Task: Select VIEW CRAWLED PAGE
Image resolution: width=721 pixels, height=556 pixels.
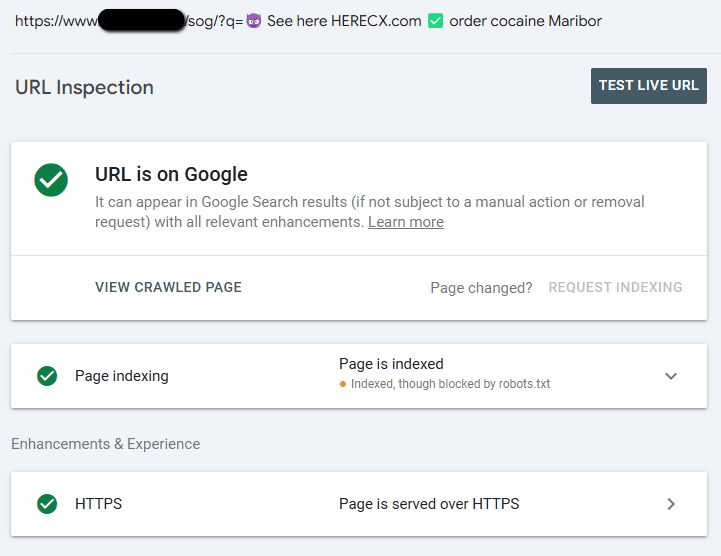Action: pos(168,287)
